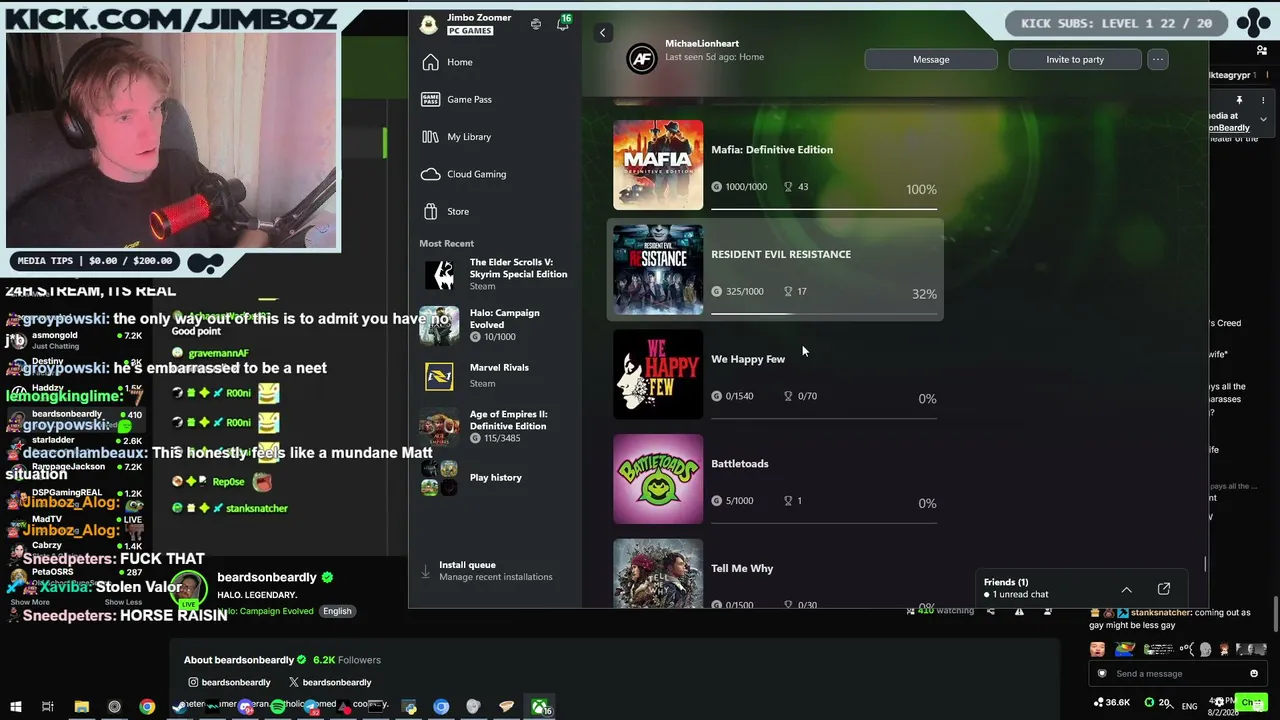Click the Tell Me Why title text
The width and height of the screenshot is (1280, 720).
[x=742, y=569]
